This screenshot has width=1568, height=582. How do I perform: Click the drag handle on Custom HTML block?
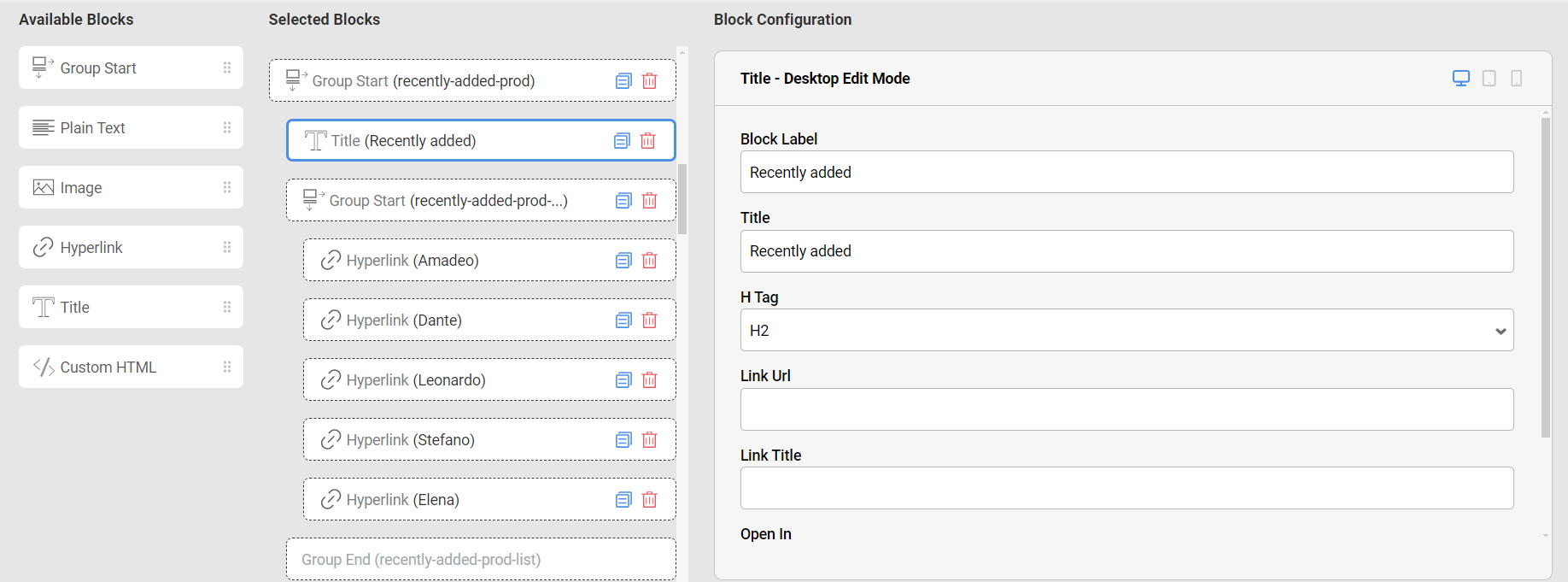click(x=227, y=367)
